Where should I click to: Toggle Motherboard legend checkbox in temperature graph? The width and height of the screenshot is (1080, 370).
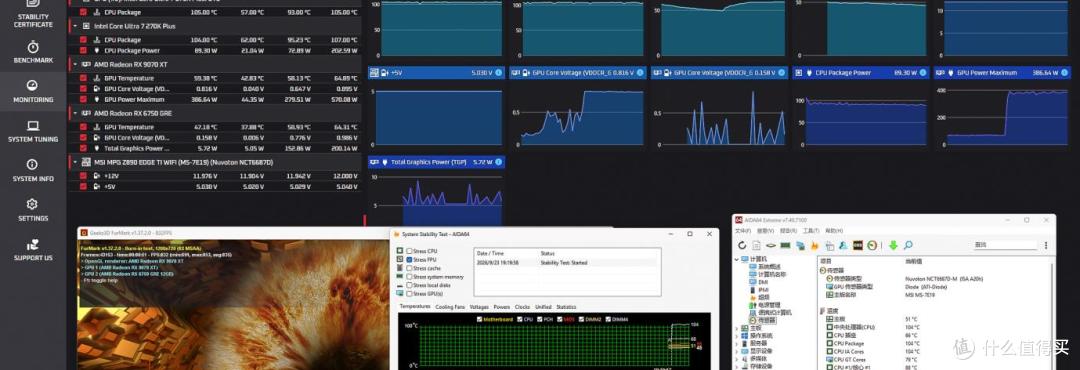tap(480, 319)
